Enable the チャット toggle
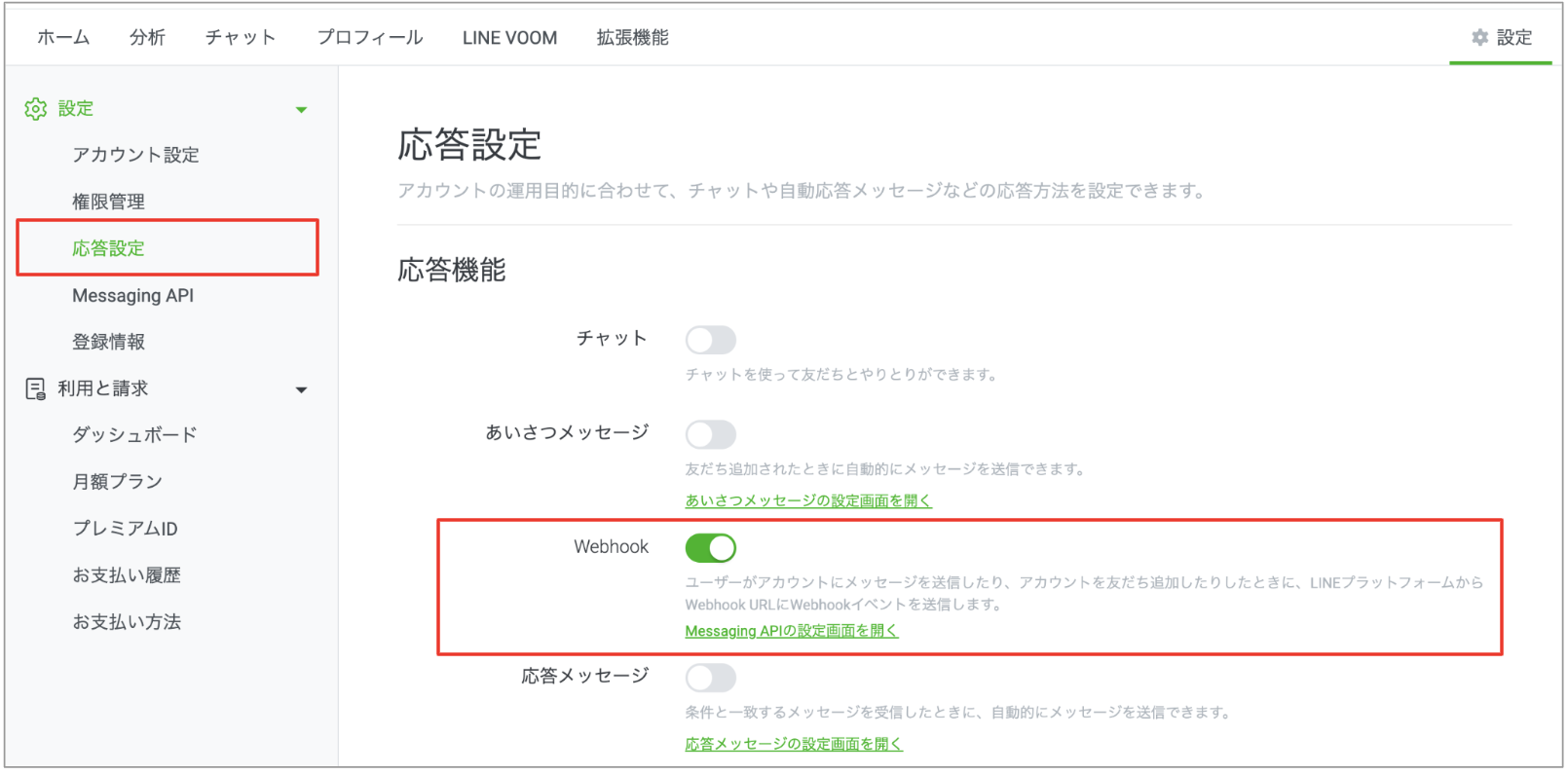Screen dimensions: 1568x775 coord(710,340)
